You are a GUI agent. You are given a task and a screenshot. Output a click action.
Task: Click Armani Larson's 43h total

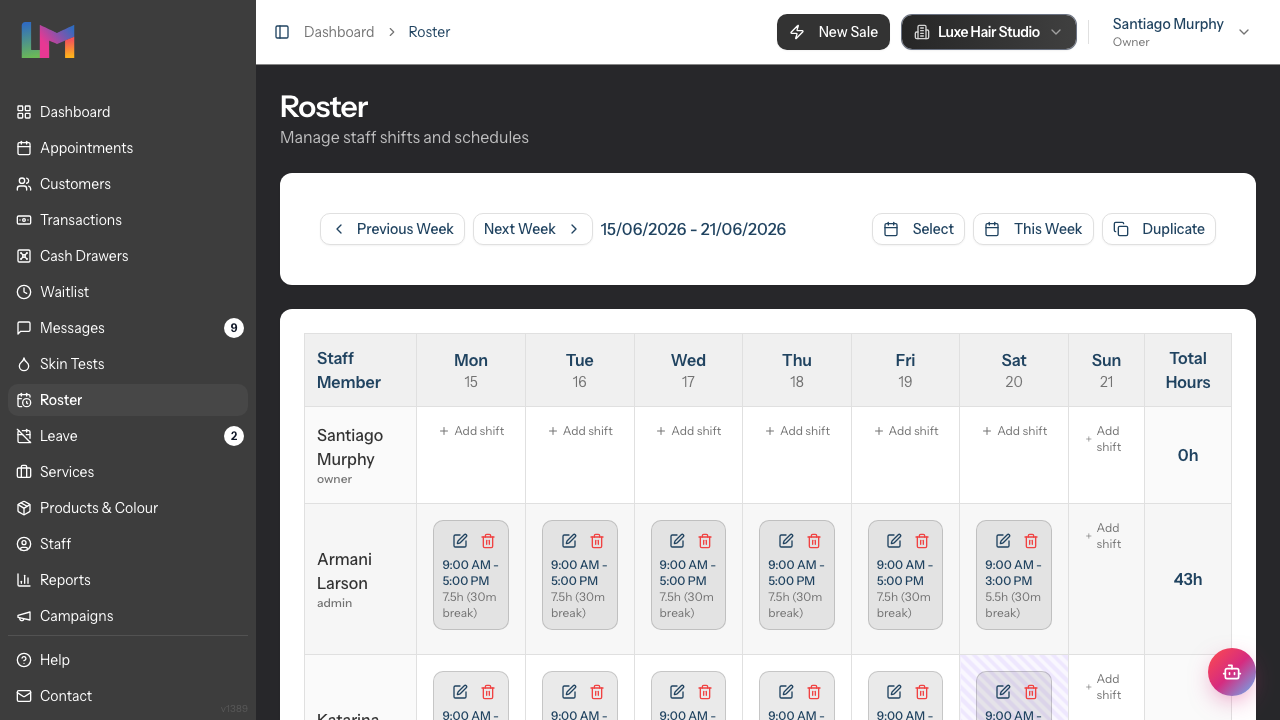point(1188,579)
